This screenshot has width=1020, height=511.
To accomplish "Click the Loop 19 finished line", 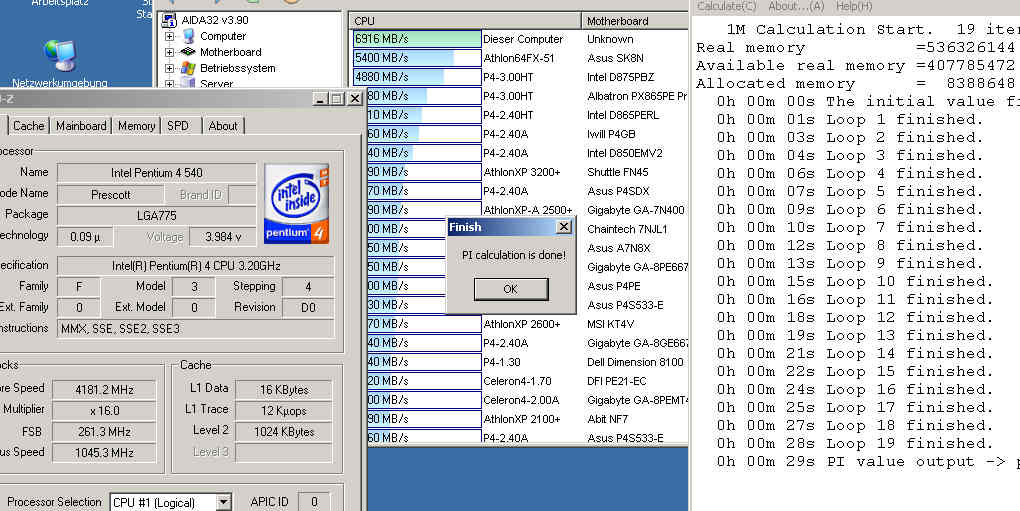I will point(855,443).
